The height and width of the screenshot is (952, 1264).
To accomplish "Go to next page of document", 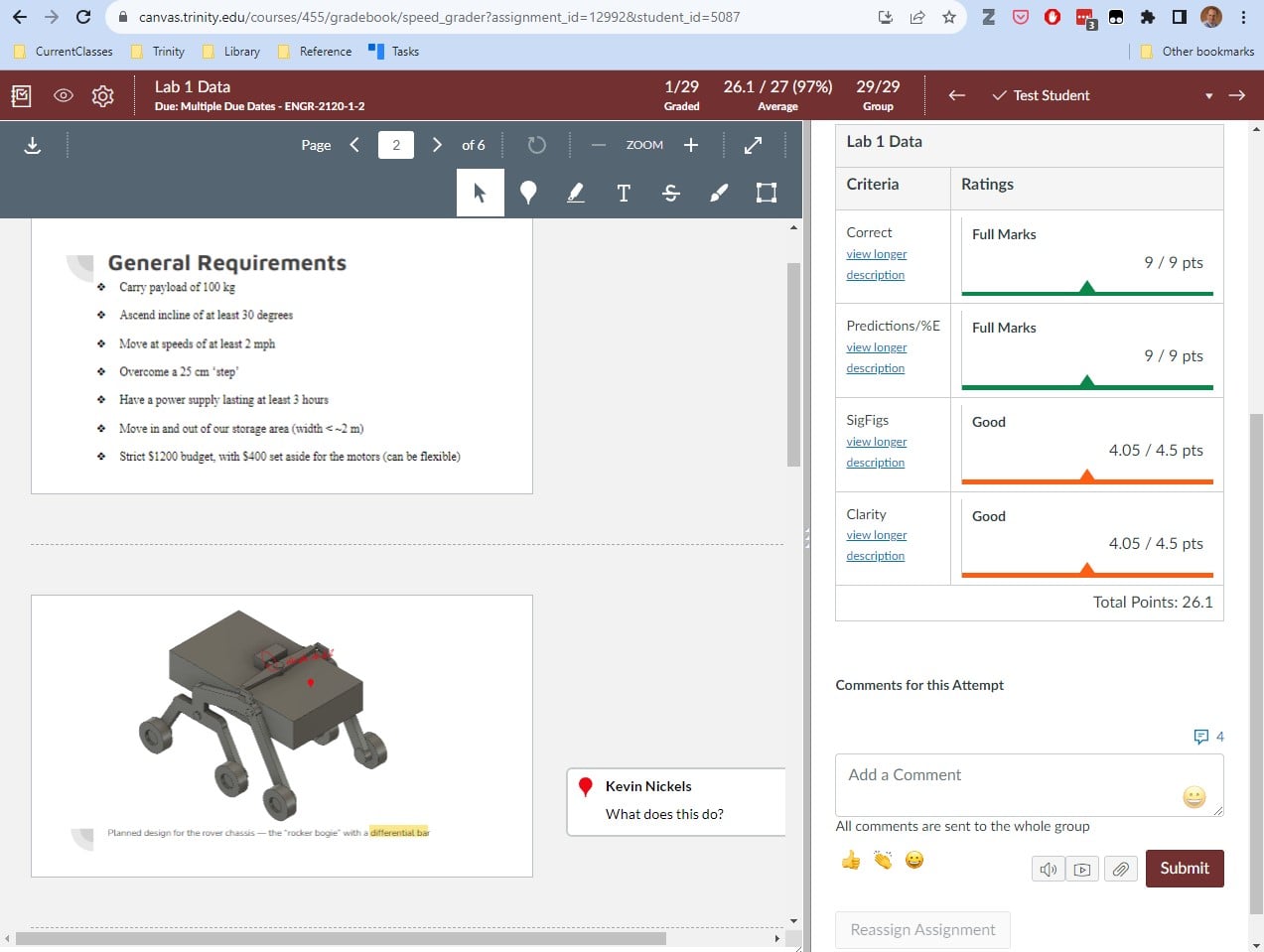I will coord(437,145).
